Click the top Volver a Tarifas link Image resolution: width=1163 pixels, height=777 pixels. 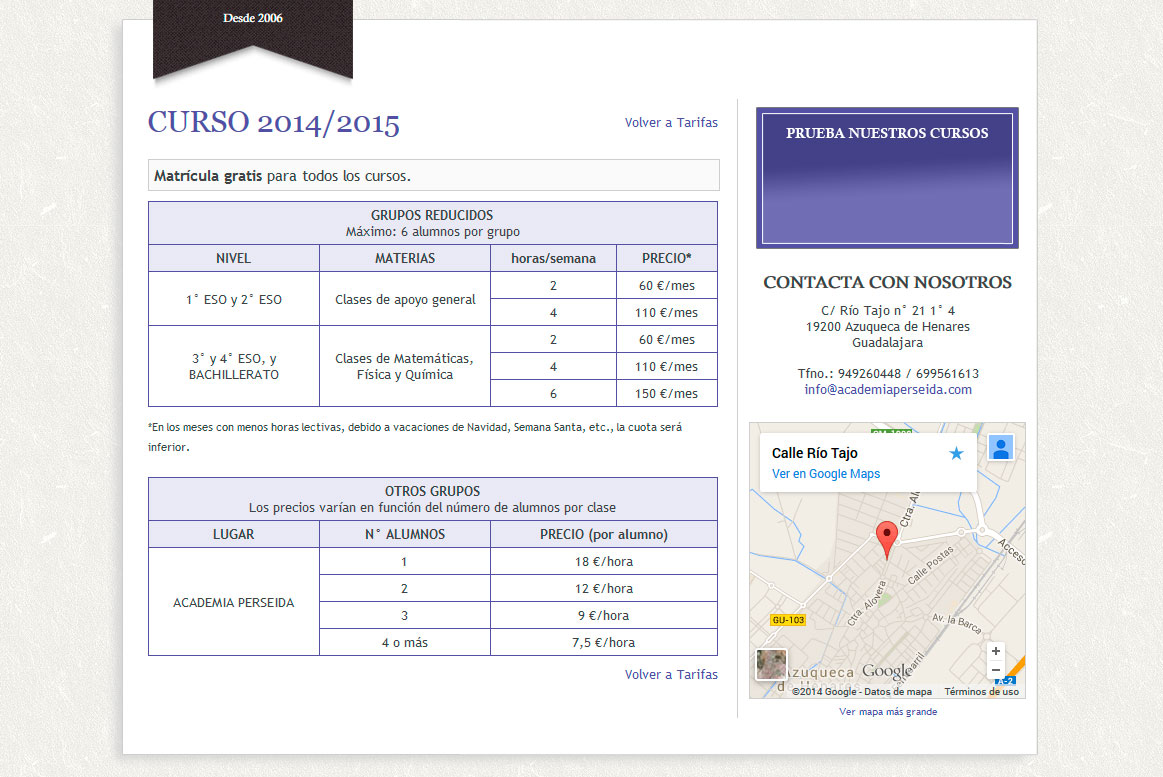(671, 123)
